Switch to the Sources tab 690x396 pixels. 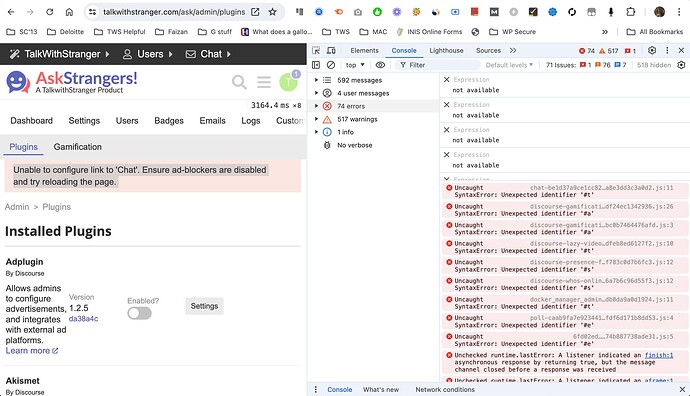click(488, 51)
